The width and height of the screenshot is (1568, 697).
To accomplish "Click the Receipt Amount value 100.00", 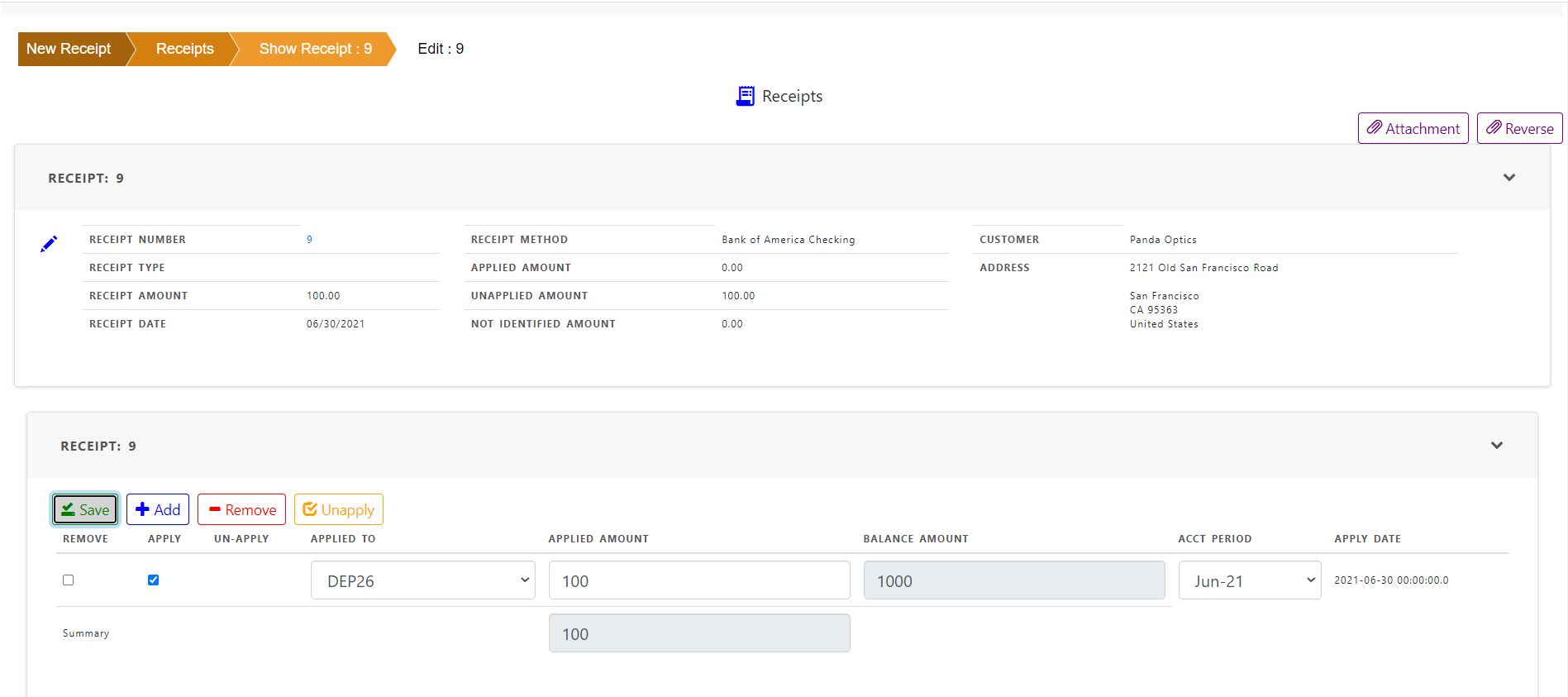I will [323, 296].
